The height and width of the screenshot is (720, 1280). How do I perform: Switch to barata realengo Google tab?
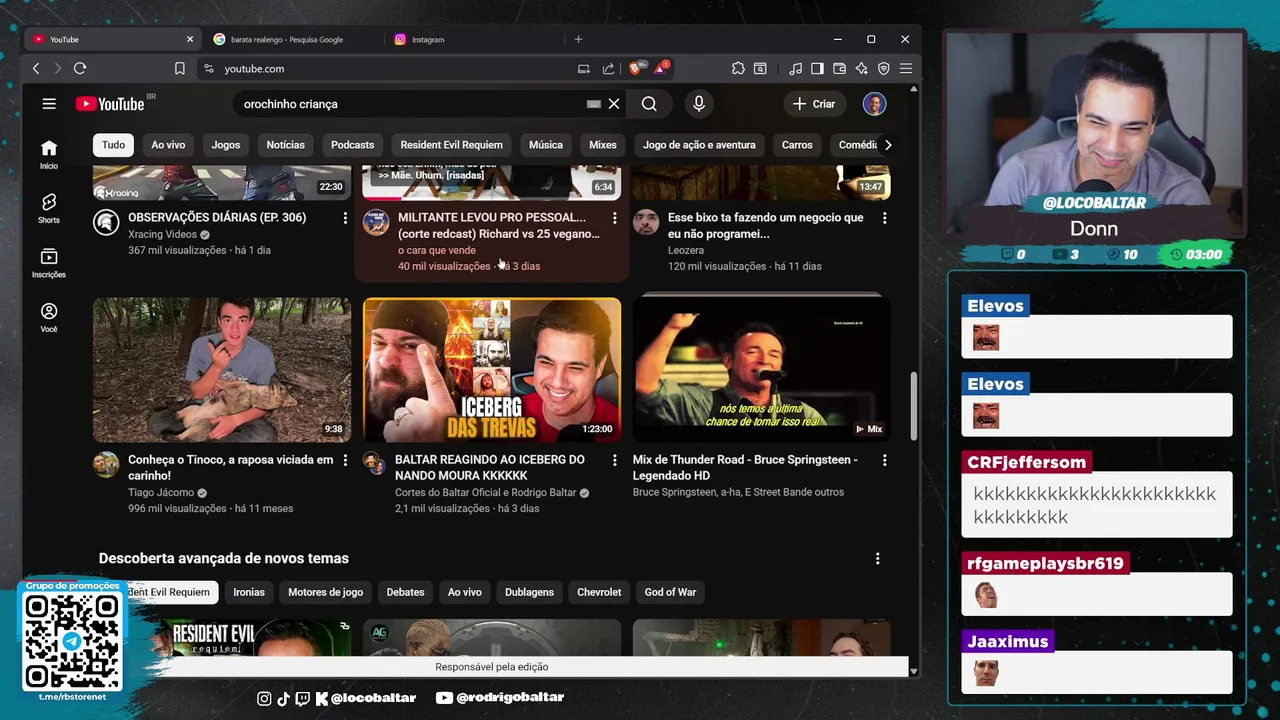[287, 39]
